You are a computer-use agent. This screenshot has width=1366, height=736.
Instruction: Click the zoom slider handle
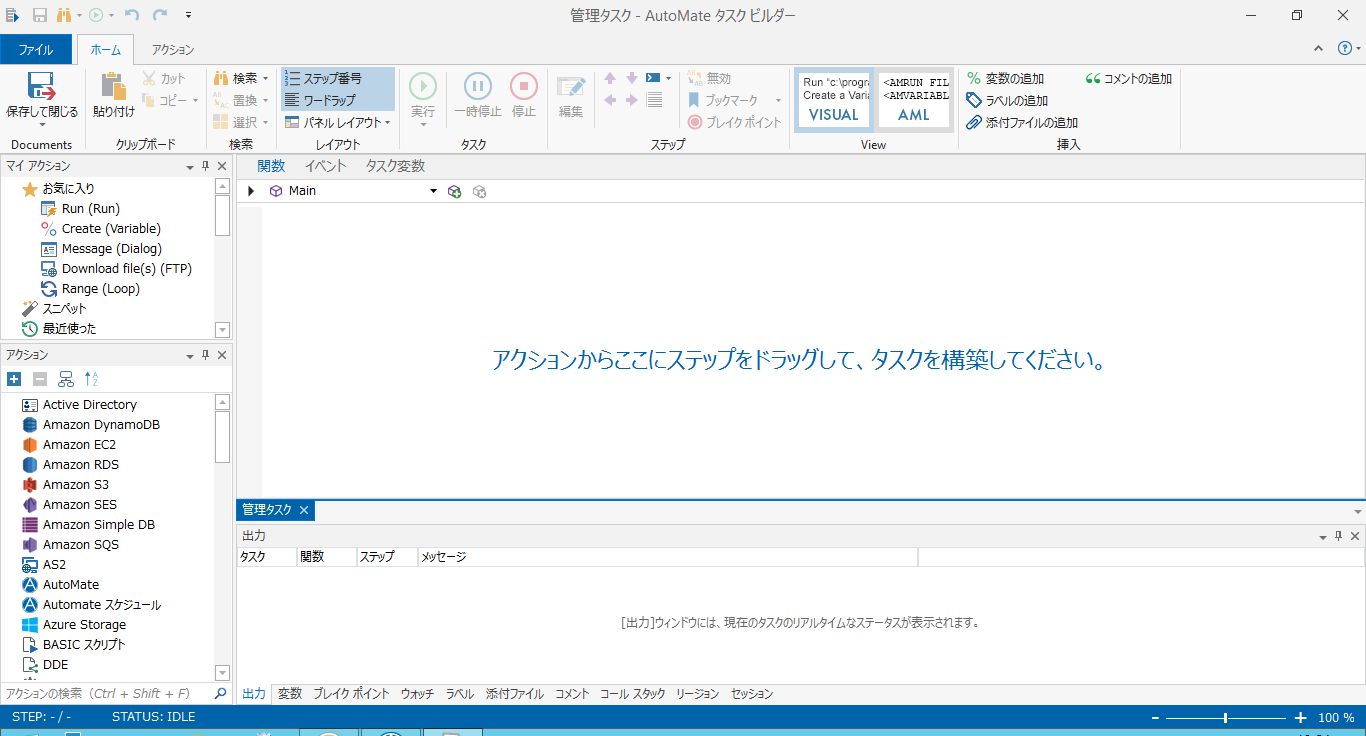pyautogui.click(x=1225, y=717)
